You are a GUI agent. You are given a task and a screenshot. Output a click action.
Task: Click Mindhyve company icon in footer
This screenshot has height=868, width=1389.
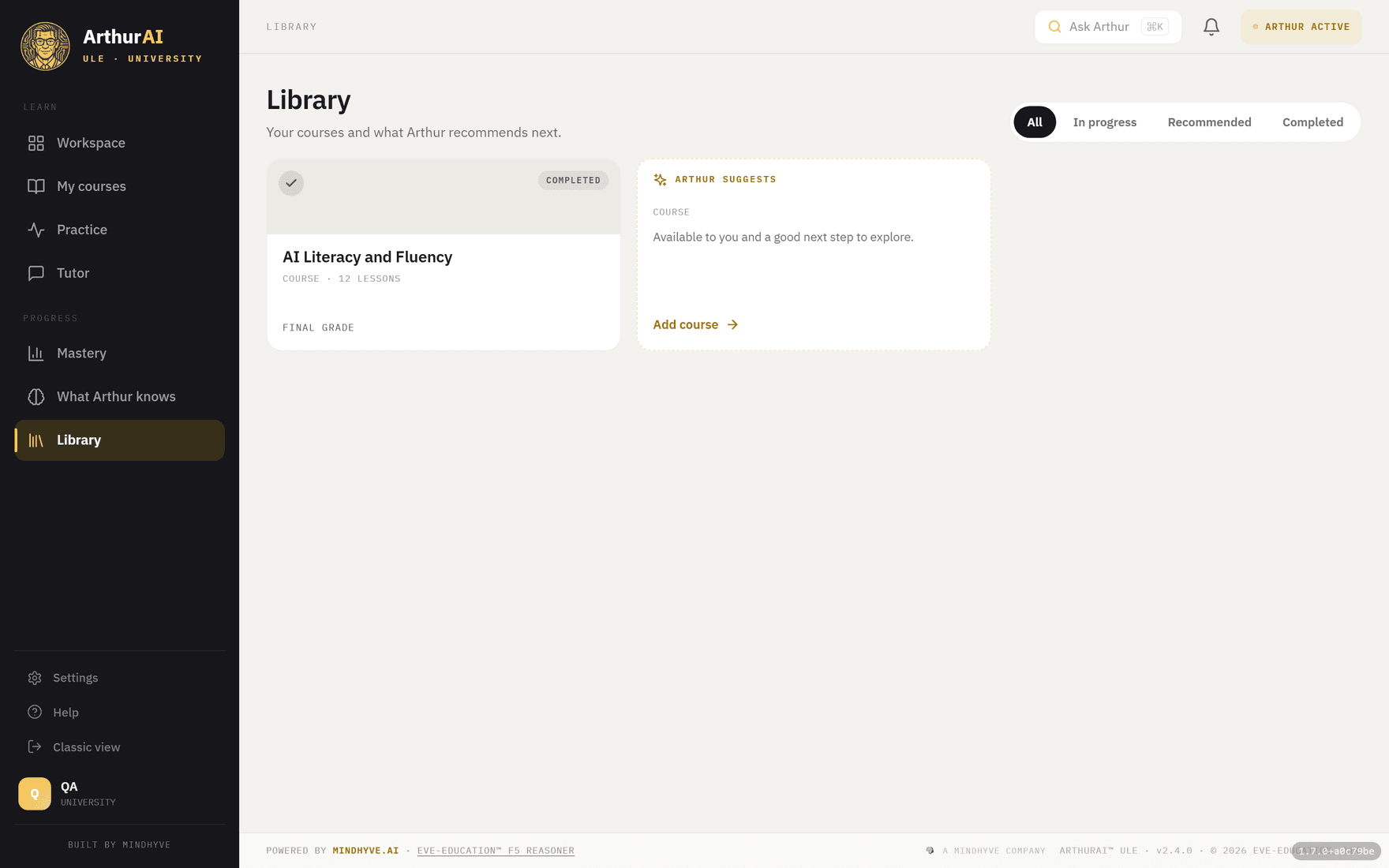click(x=930, y=851)
